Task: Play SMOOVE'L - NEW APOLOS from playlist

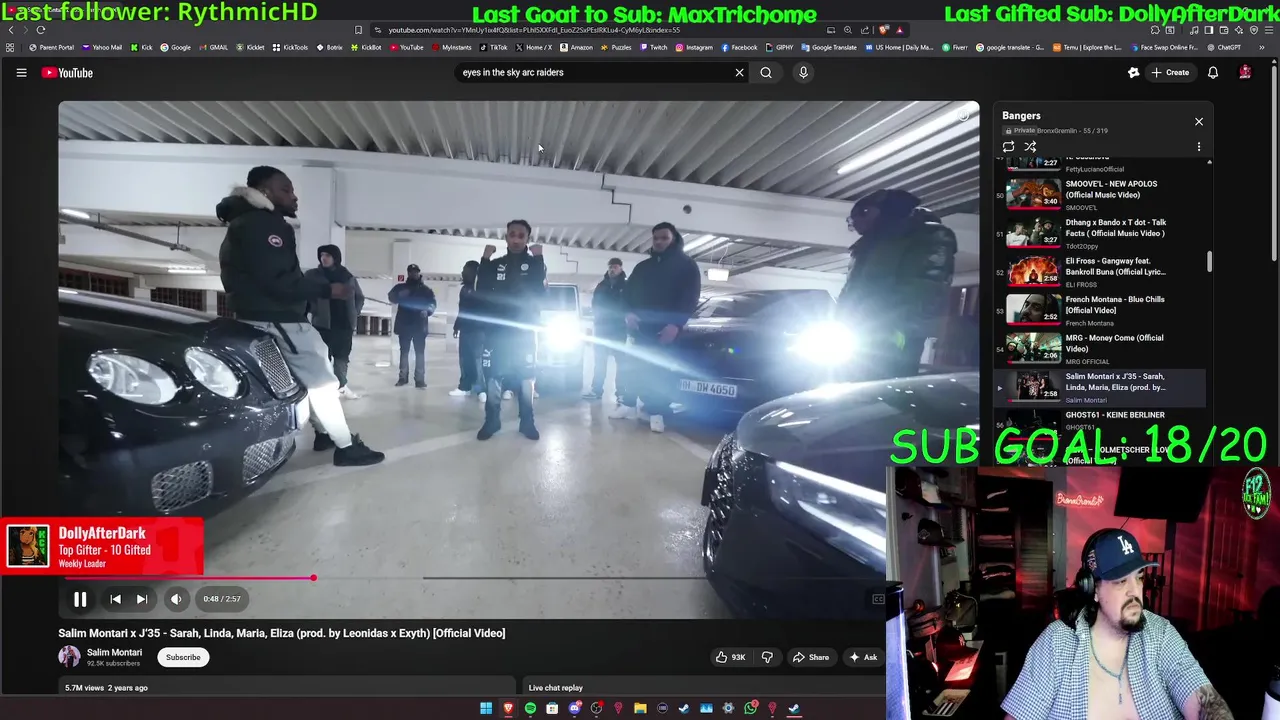Action: pyautogui.click(x=1100, y=194)
